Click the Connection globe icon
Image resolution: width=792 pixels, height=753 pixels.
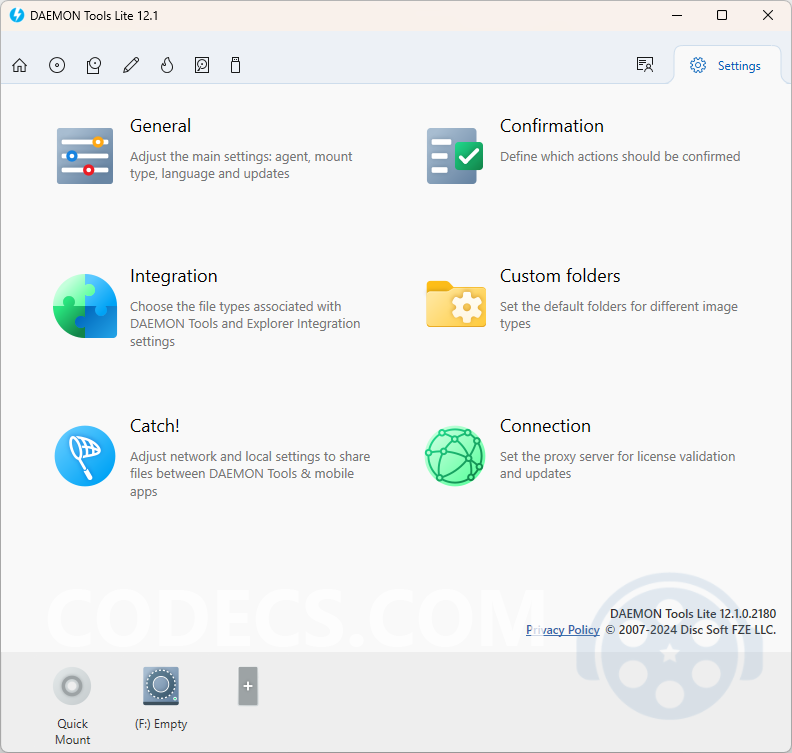click(455, 456)
